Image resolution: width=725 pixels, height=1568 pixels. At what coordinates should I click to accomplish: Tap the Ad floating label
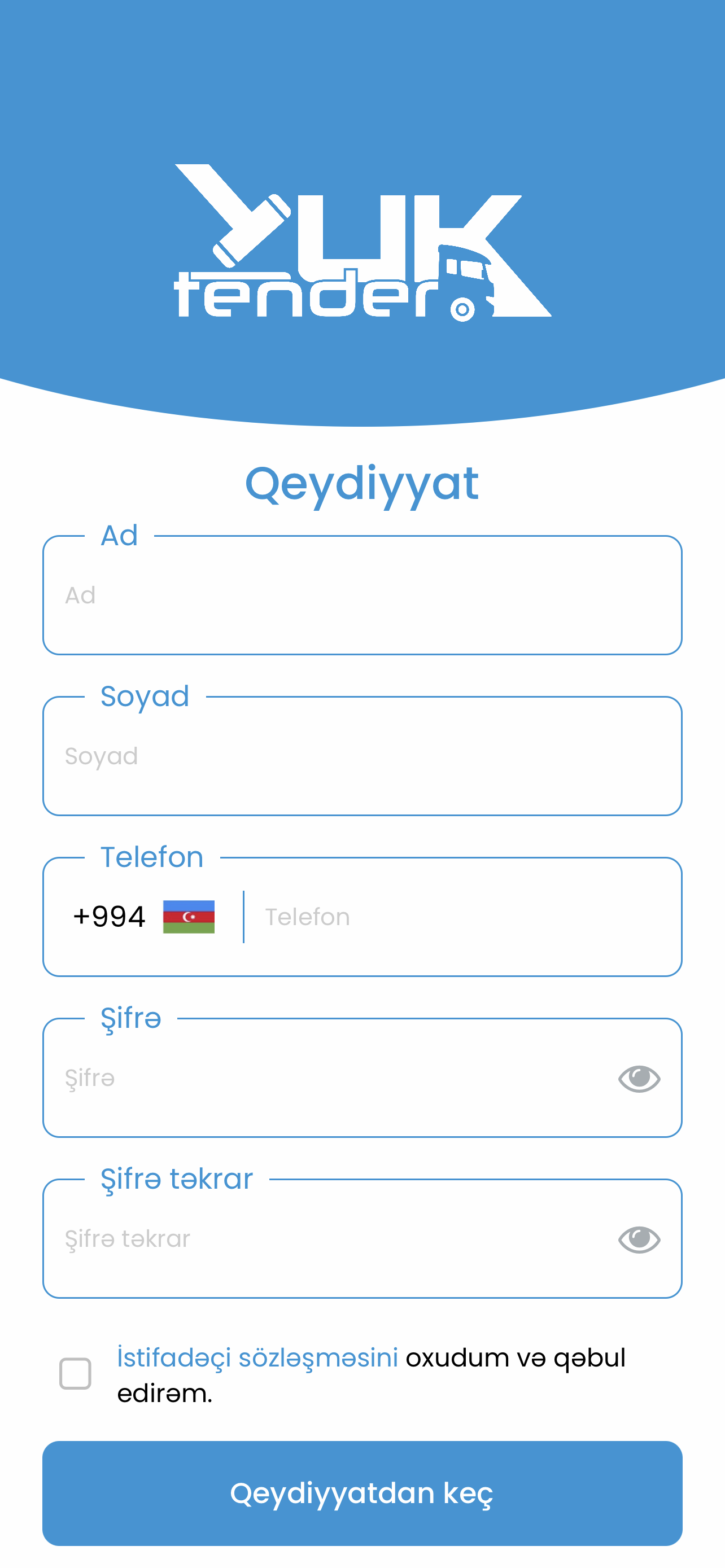119,536
